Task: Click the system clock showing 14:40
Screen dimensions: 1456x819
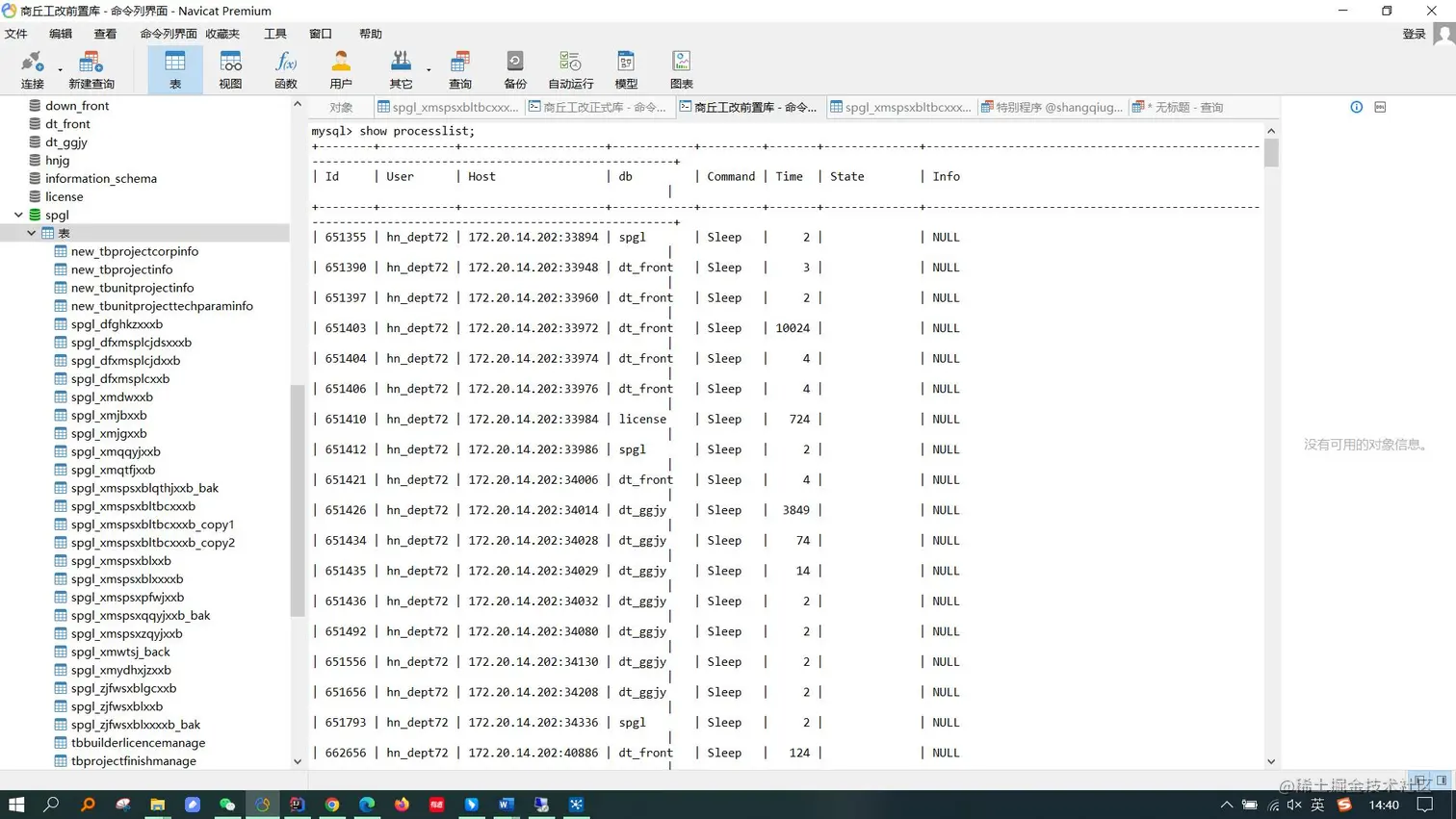Action: pyautogui.click(x=1384, y=805)
